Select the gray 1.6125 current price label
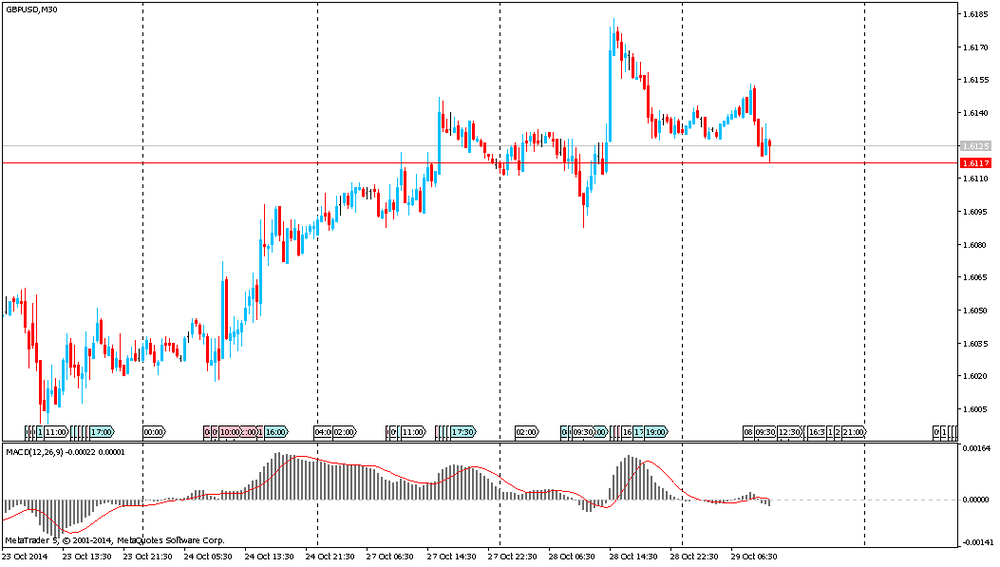The width and height of the screenshot is (1000, 567). coord(976,146)
